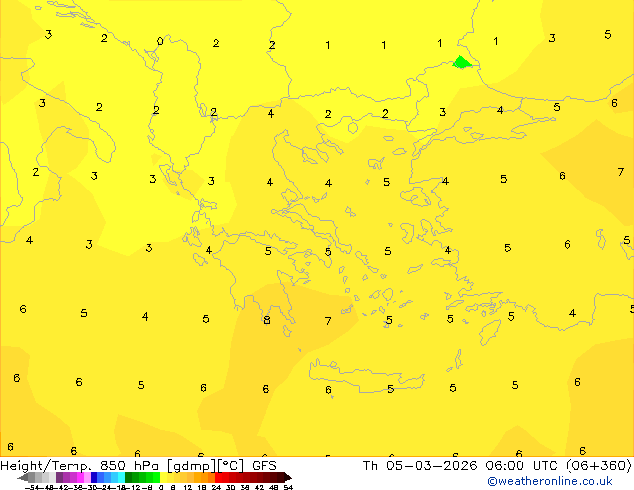634x490 pixels.
Task: Select the dark blue legend swatch
Action: click(x=94, y=477)
